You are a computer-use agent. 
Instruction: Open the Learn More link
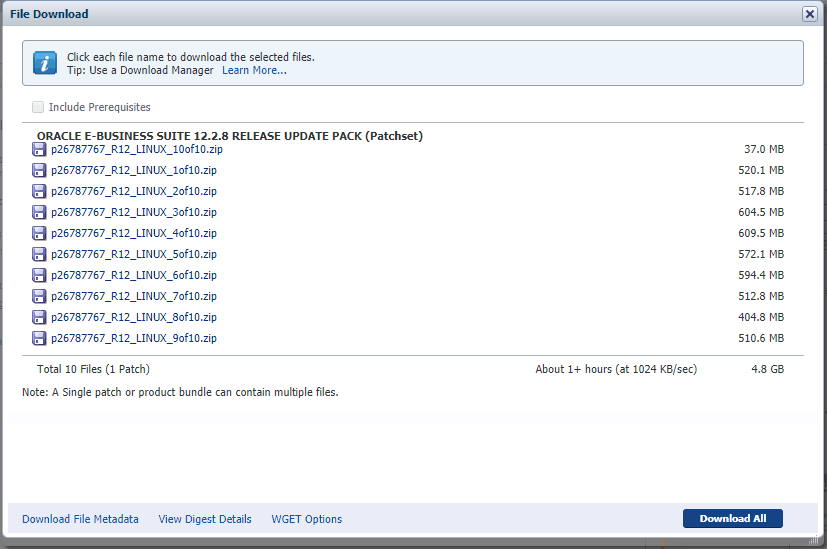coord(254,70)
